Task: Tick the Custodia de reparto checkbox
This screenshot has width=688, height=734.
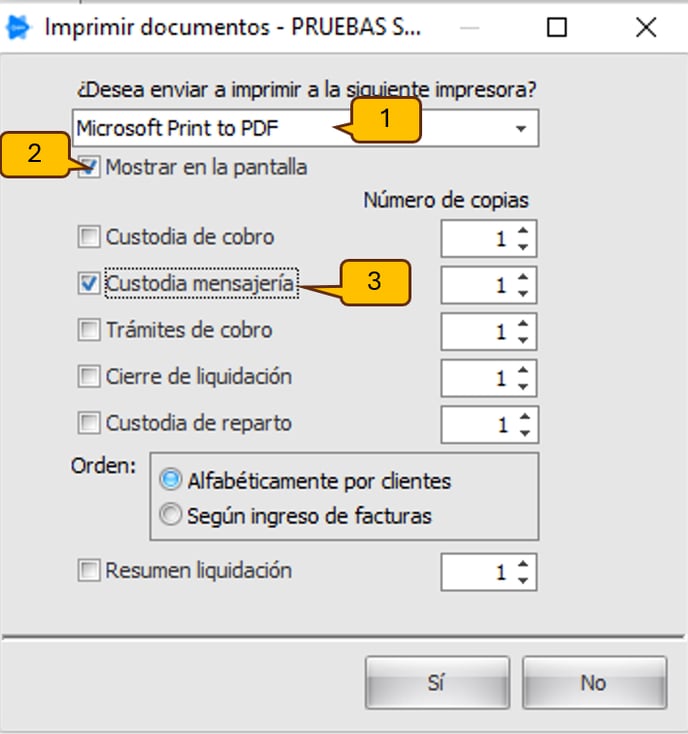Action: [x=89, y=423]
